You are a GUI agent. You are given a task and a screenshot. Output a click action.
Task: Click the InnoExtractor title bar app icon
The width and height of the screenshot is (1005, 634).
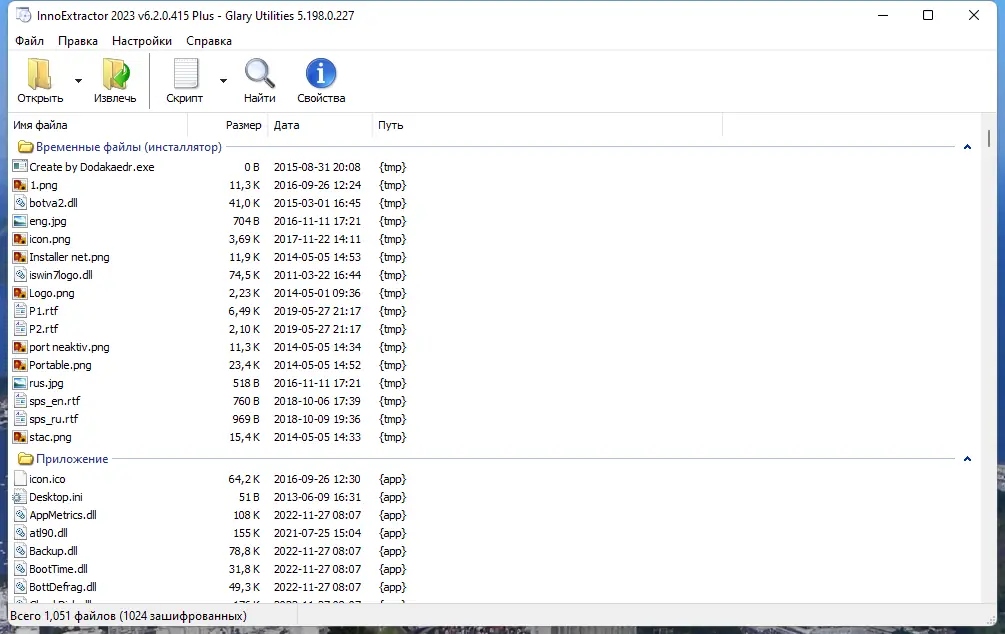pyautogui.click(x=23, y=15)
